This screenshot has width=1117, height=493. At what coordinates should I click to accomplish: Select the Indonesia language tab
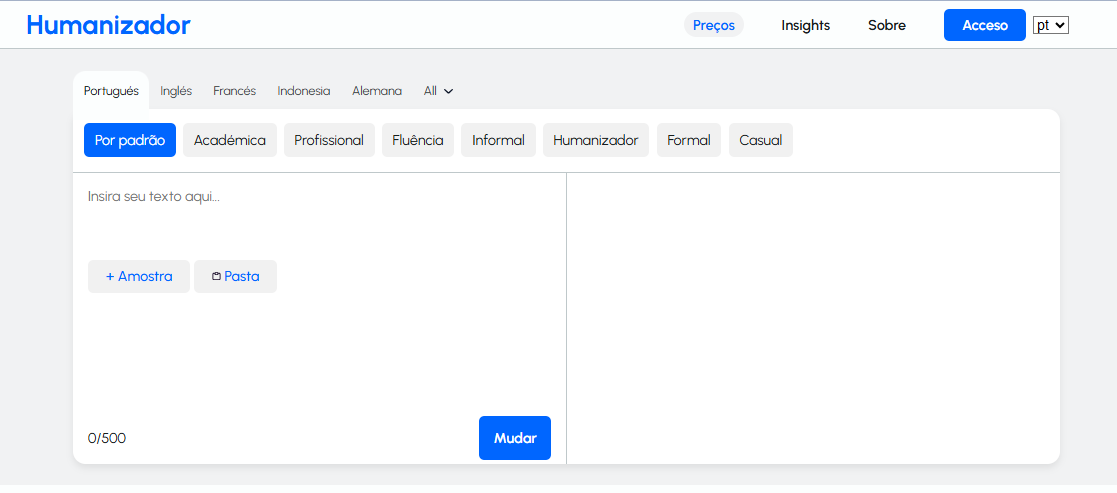tap(303, 91)
